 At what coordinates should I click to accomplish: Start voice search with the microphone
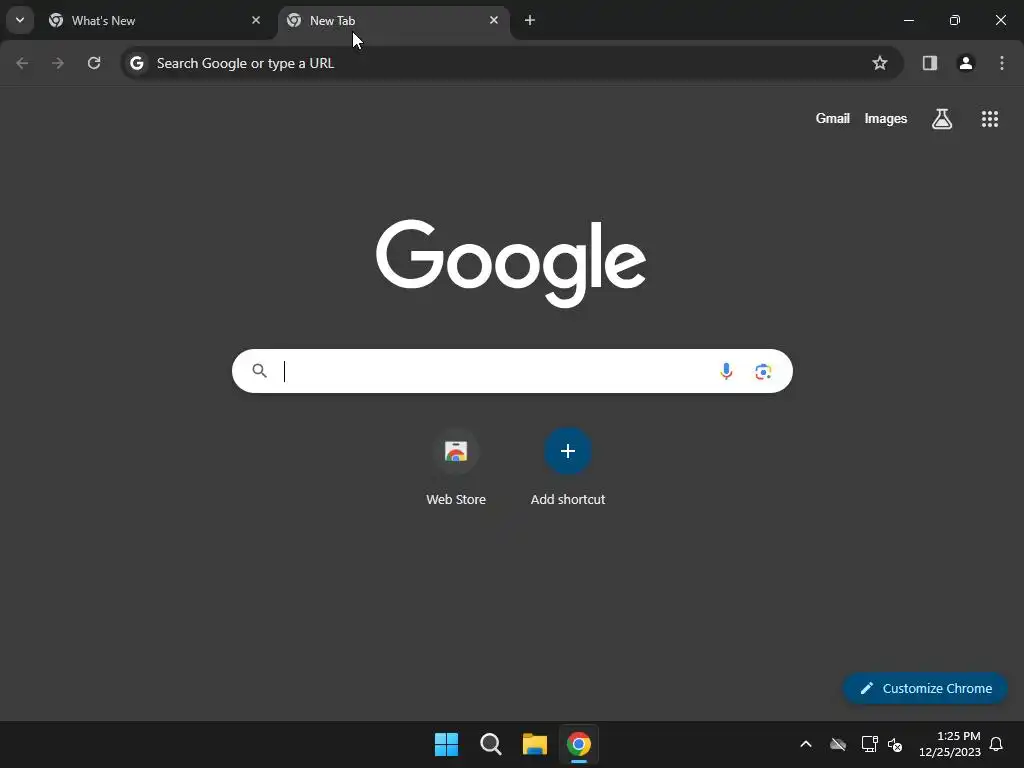726,371
